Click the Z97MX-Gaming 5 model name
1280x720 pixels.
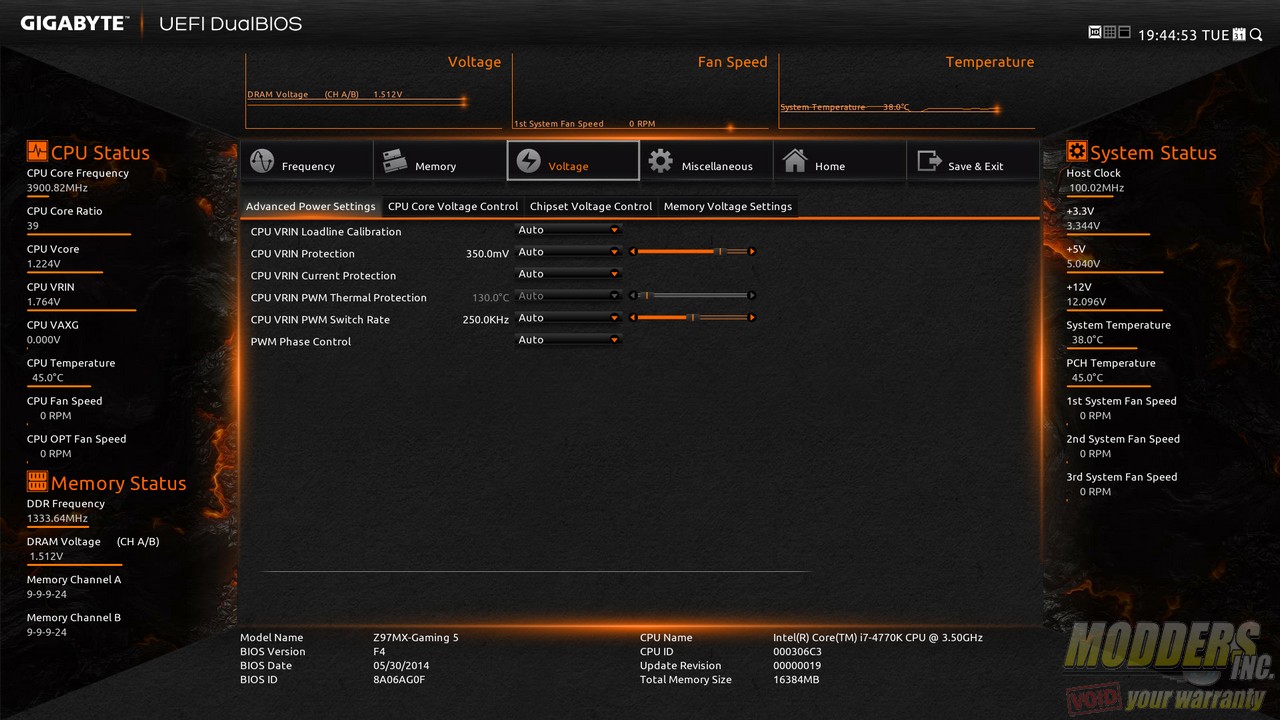click(416, 638)
